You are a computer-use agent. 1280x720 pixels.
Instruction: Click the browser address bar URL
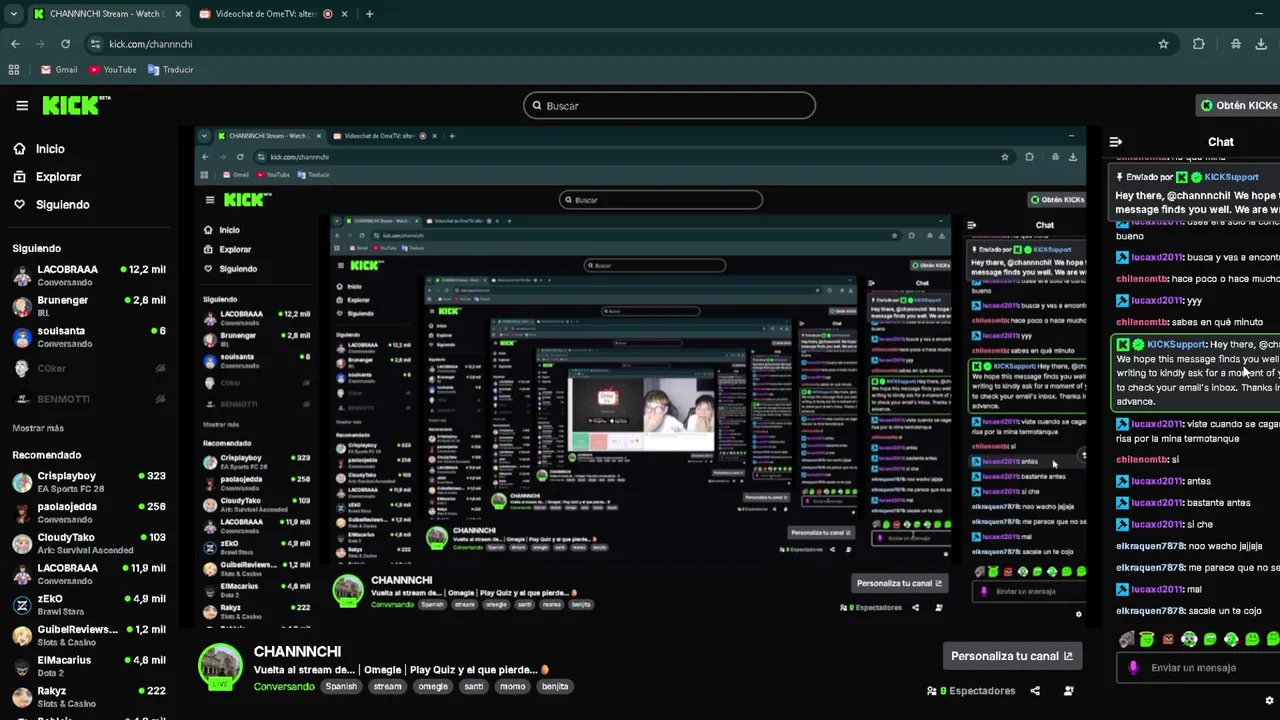(x=151, y=44)
